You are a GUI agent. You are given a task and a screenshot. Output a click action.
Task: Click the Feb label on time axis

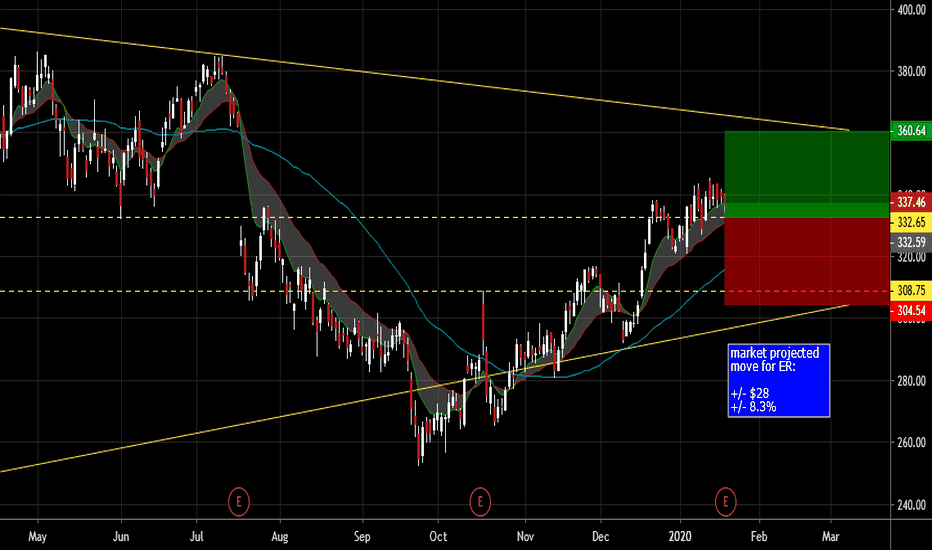pos(759,536)
